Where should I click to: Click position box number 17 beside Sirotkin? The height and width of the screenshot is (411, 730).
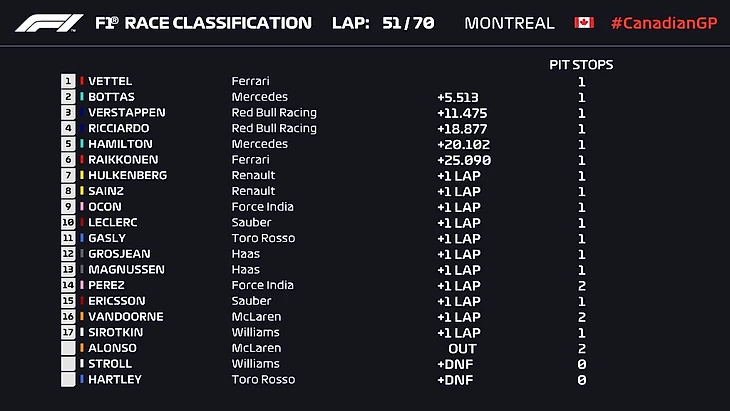click(x=68, y=332)
